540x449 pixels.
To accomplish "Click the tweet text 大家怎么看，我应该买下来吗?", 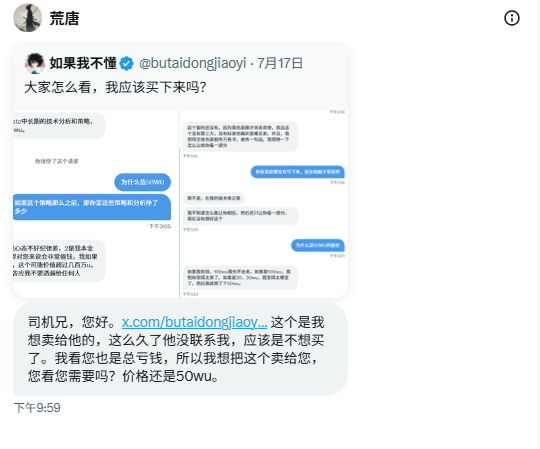I will point(115,87).
